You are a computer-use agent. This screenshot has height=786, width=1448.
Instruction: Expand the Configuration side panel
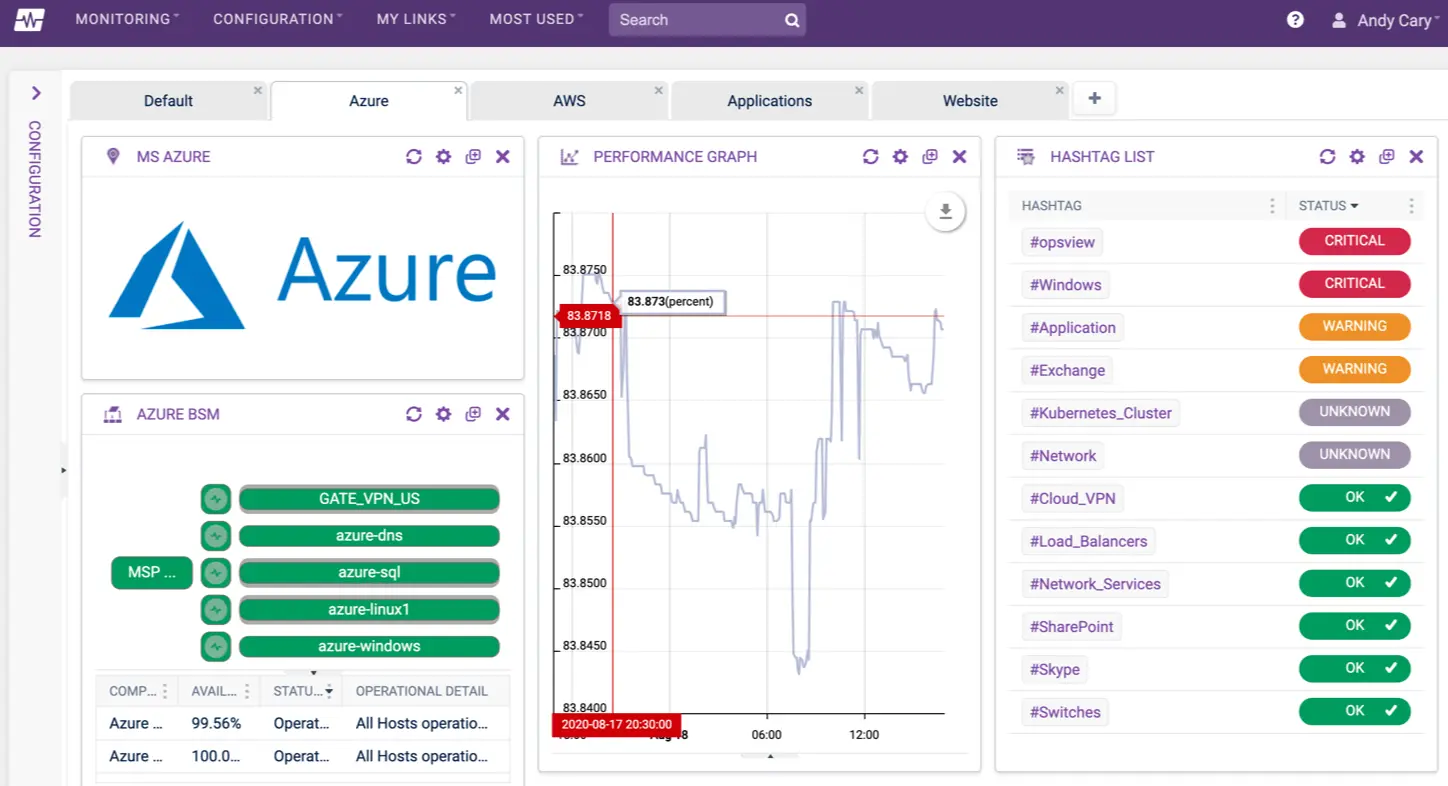(36, 93)
